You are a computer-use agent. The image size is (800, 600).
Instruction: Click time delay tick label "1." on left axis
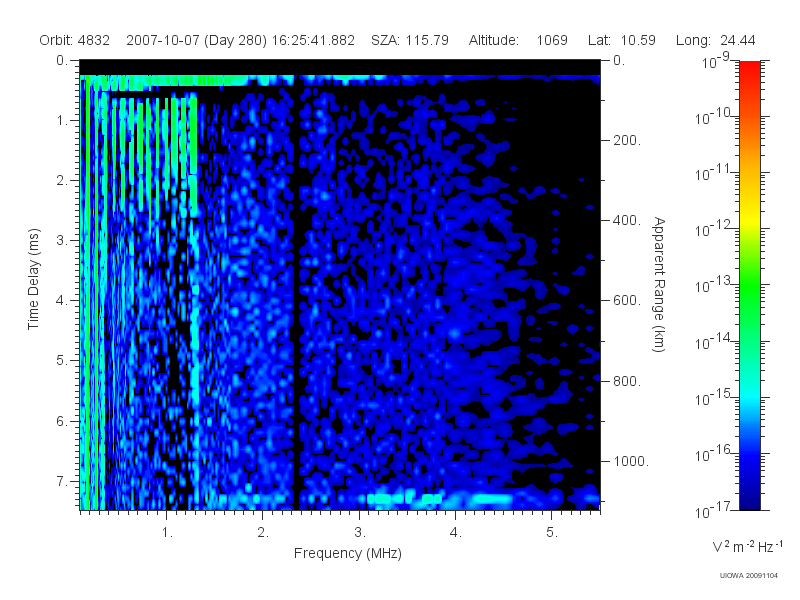point(62,121)
